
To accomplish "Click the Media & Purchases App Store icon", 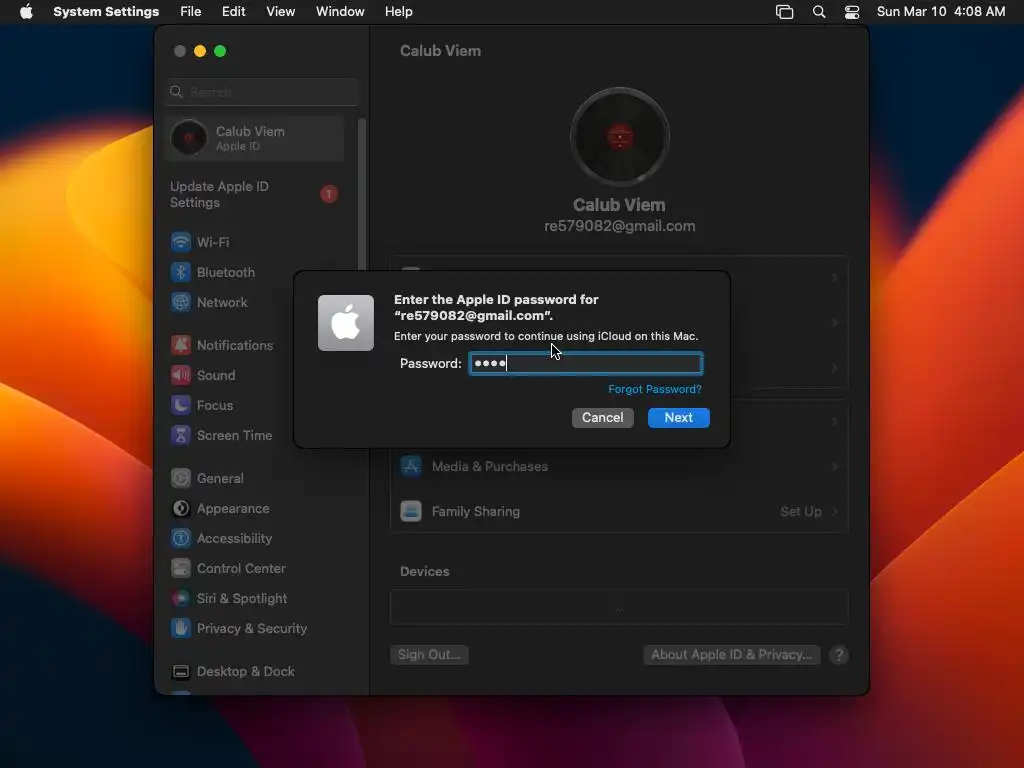I will [411, 466].
